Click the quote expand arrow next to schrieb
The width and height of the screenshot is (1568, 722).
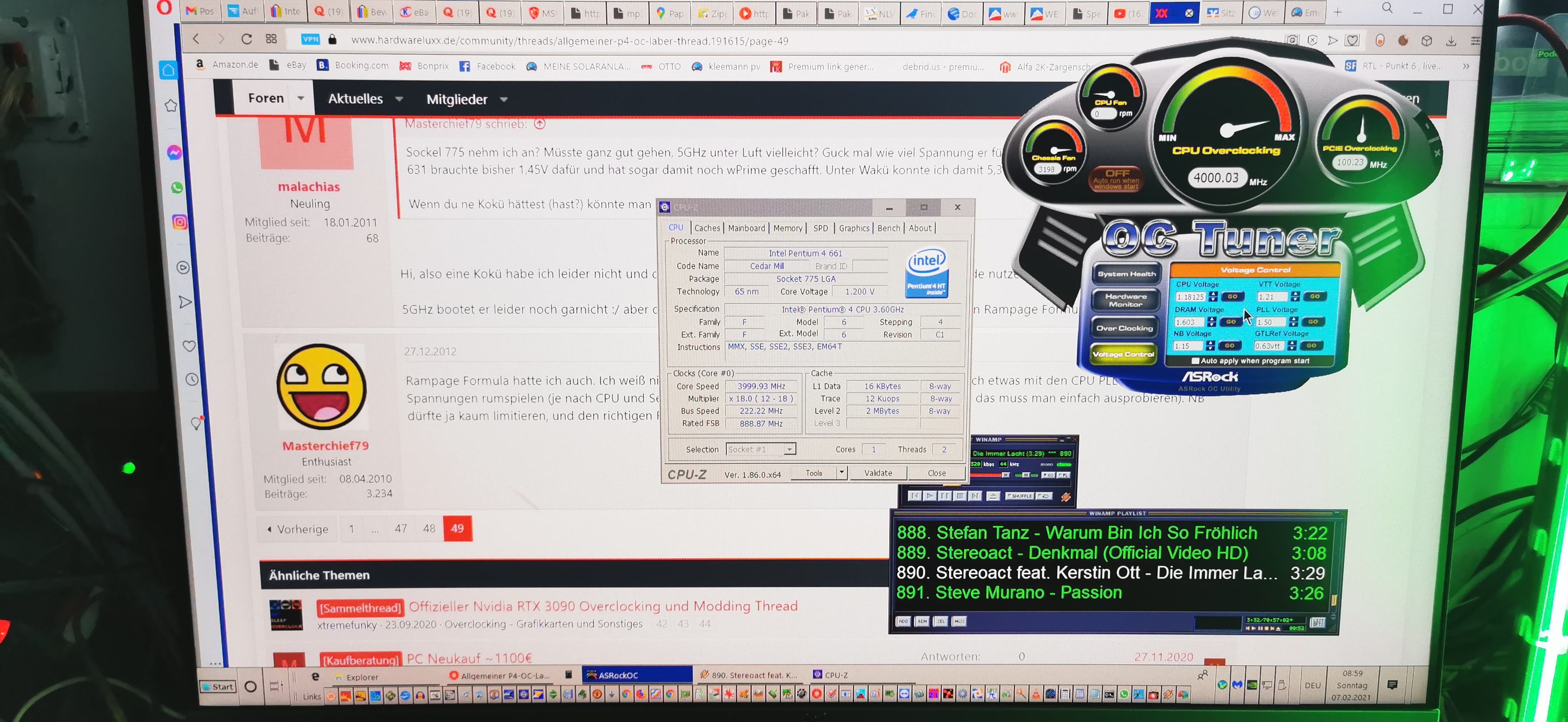540,124
